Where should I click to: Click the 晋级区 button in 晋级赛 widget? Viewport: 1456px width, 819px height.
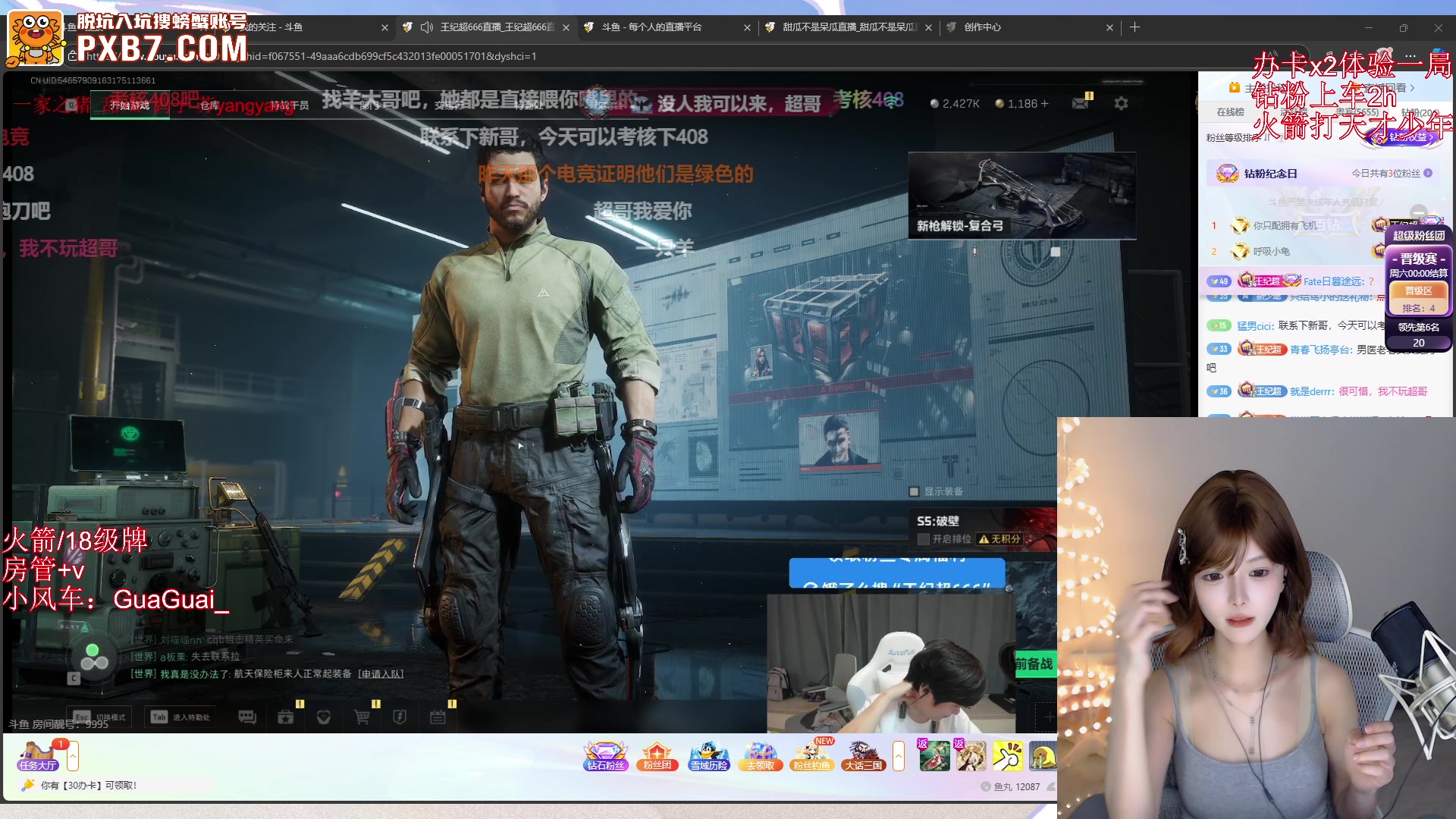[1418, 291]
